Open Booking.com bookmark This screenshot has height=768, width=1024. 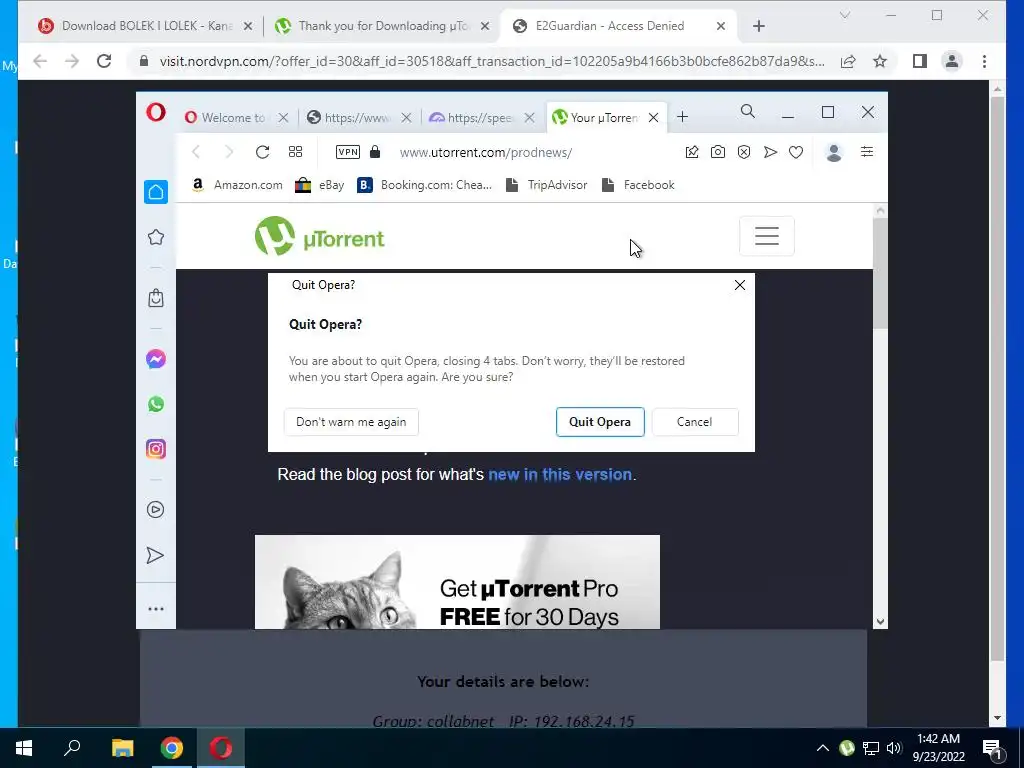424,185
